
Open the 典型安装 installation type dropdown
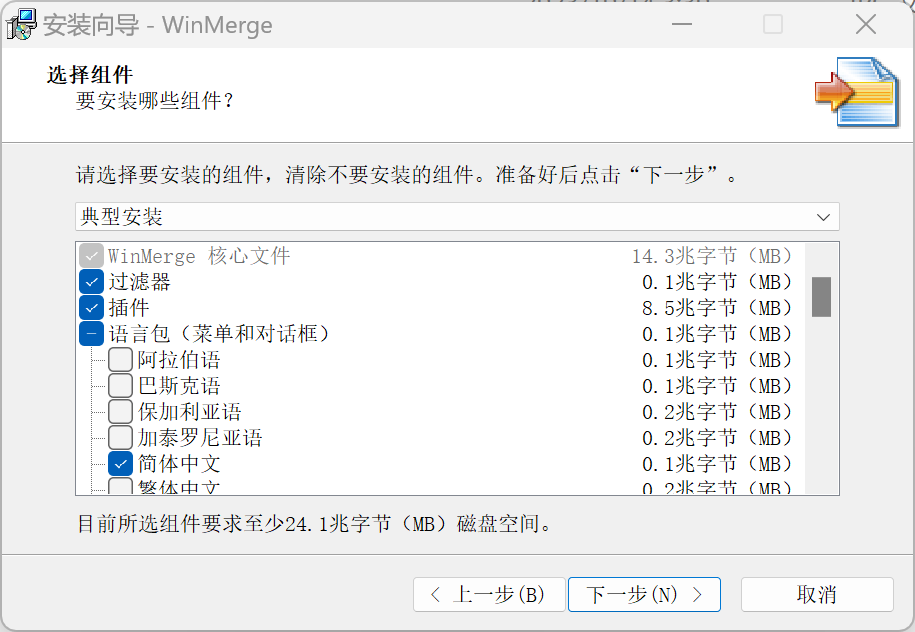(457, 217)
